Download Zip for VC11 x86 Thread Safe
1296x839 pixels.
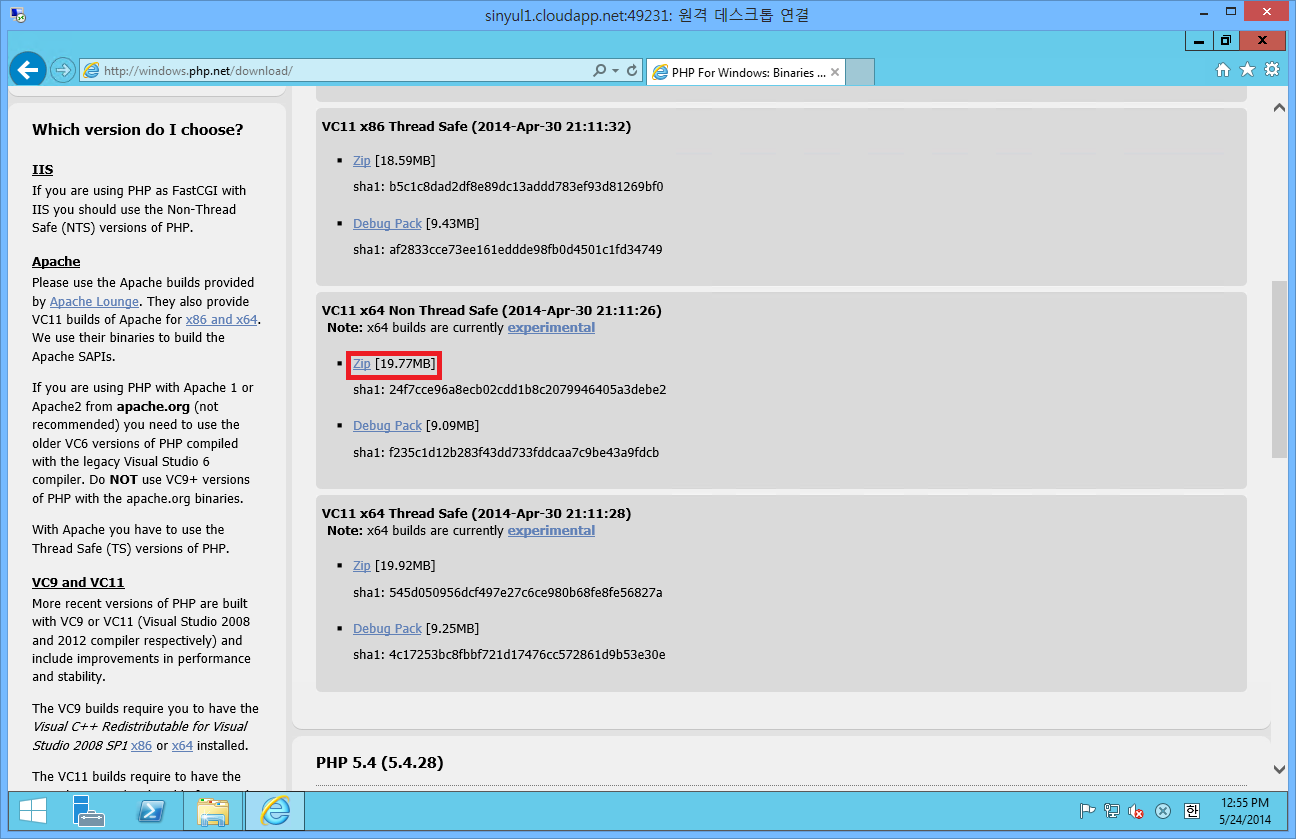[361, 160]
